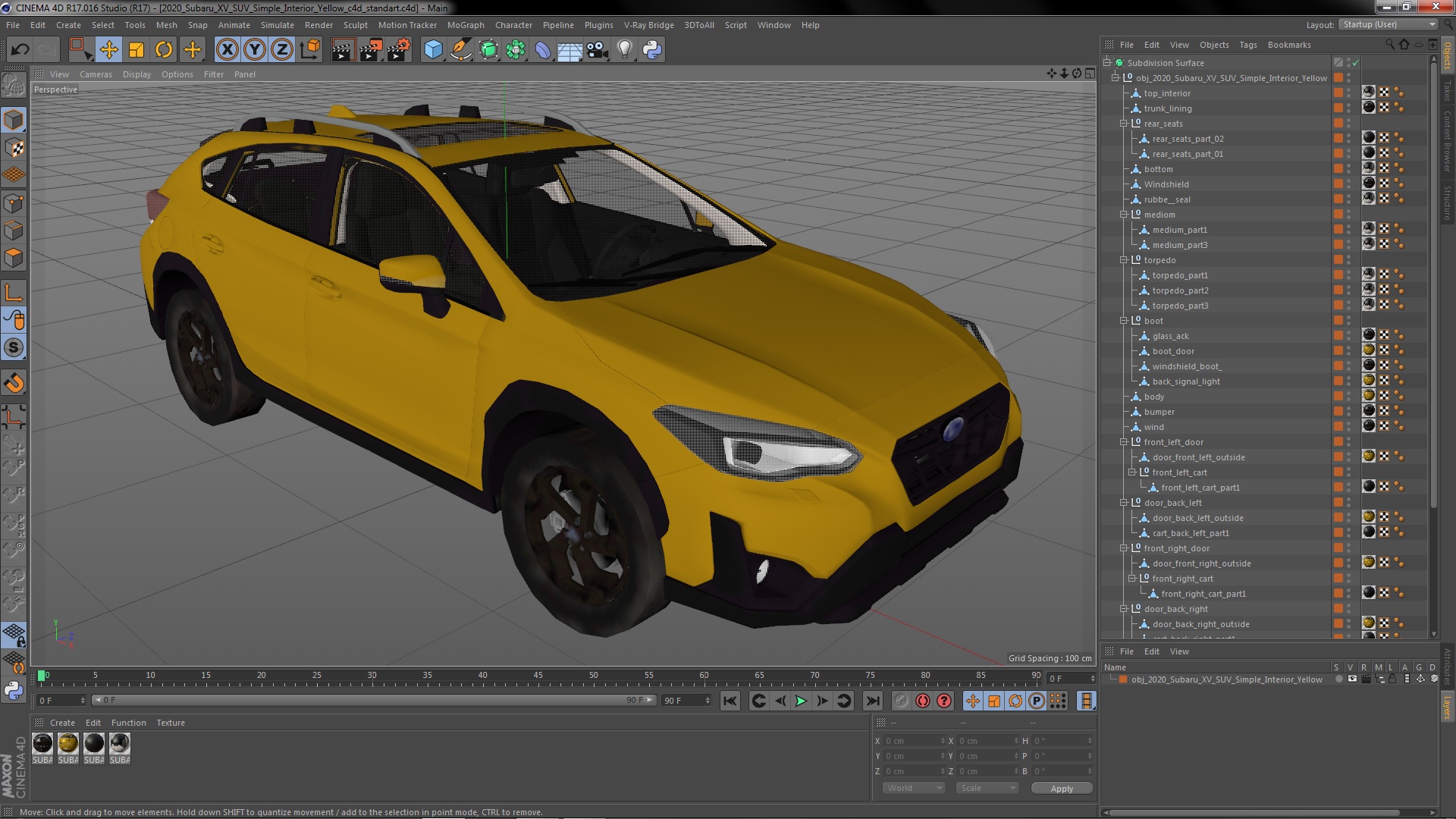Open the World coordinate dropdown
The height and width of the screenshot is (819, 1456).
[914, 788]
